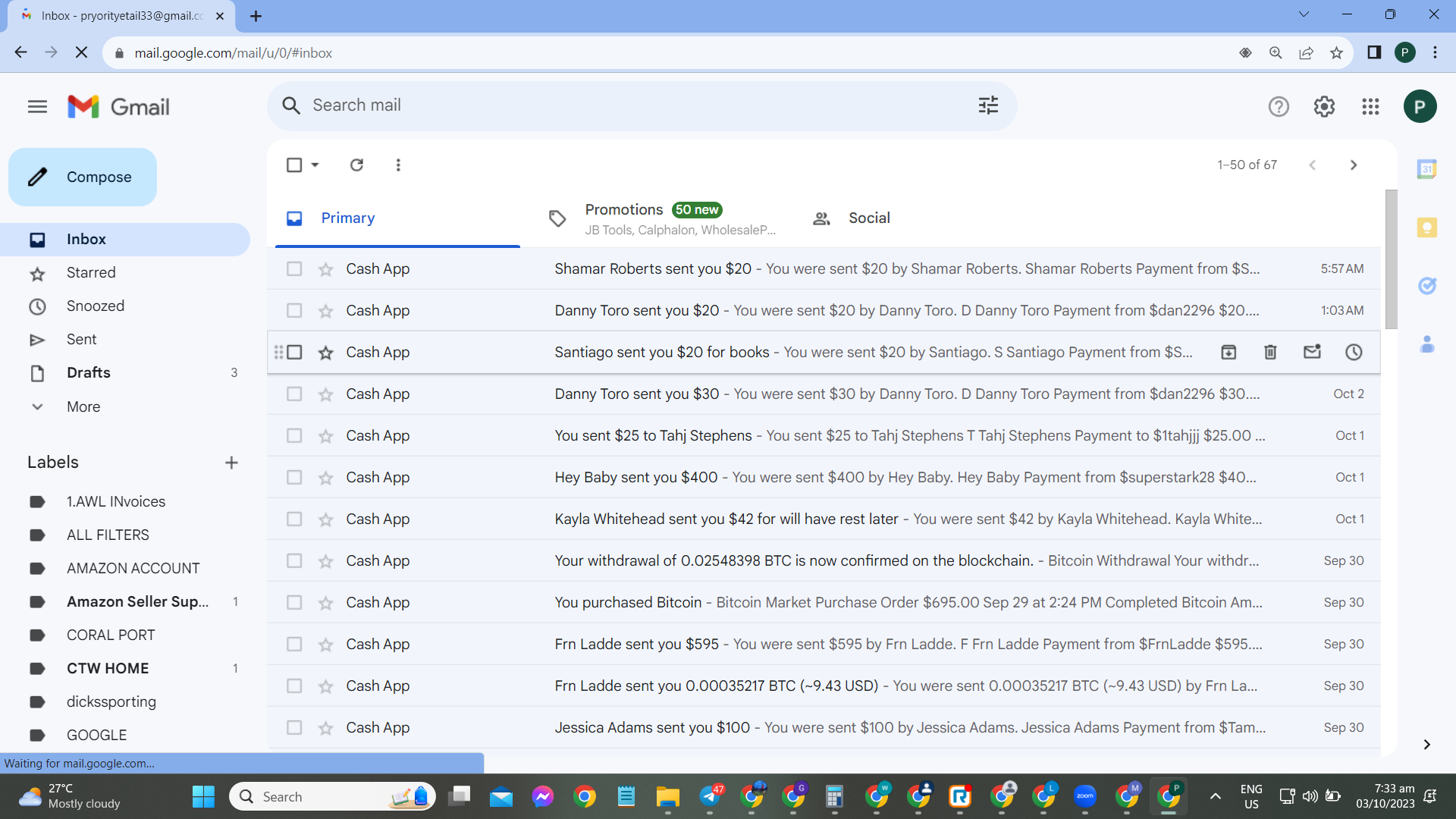
Task: Show hidden system tray icons
Action: [x=1215, y=796]
